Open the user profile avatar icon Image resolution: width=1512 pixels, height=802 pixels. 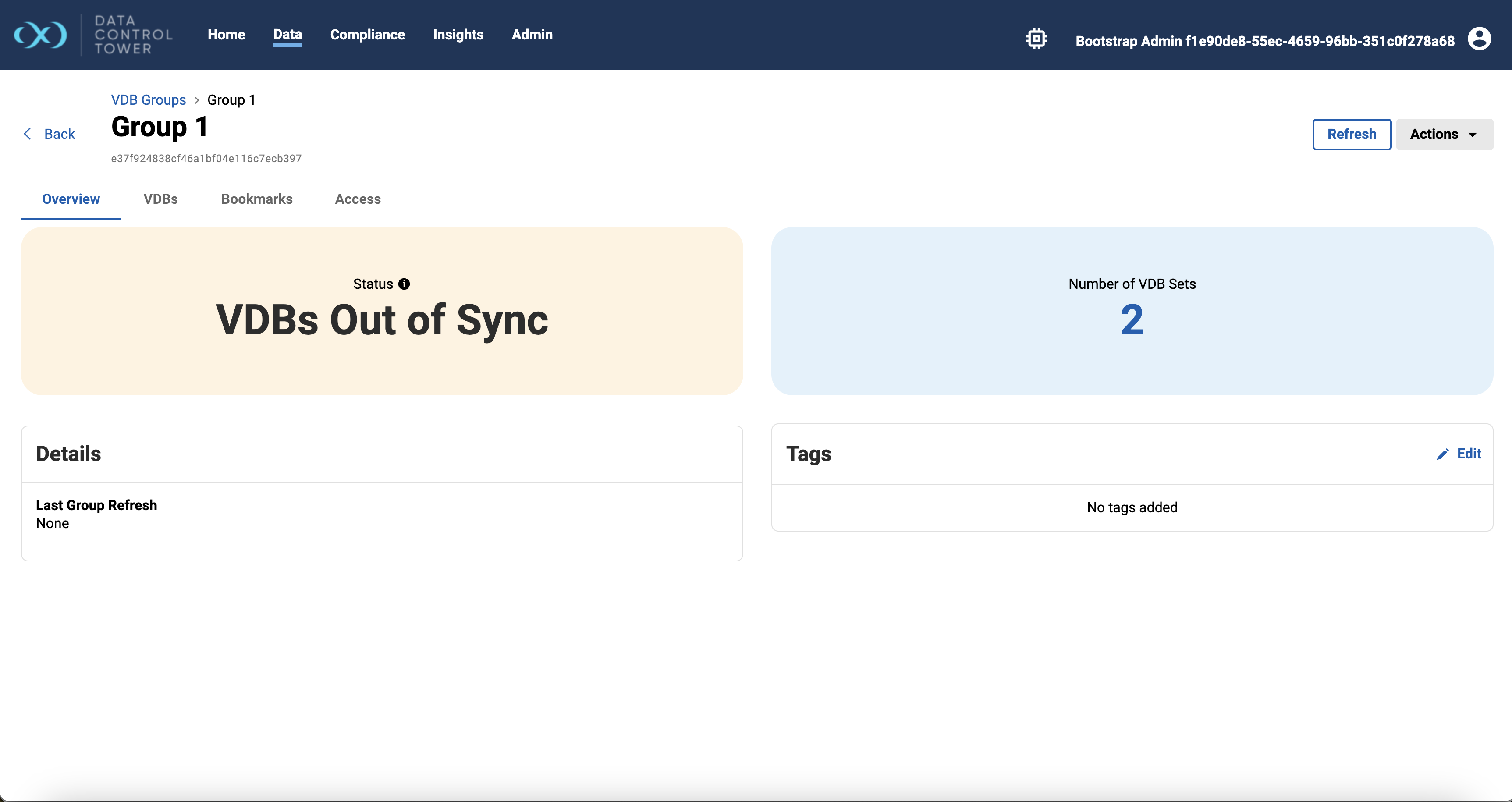[x=1479, y=39]
